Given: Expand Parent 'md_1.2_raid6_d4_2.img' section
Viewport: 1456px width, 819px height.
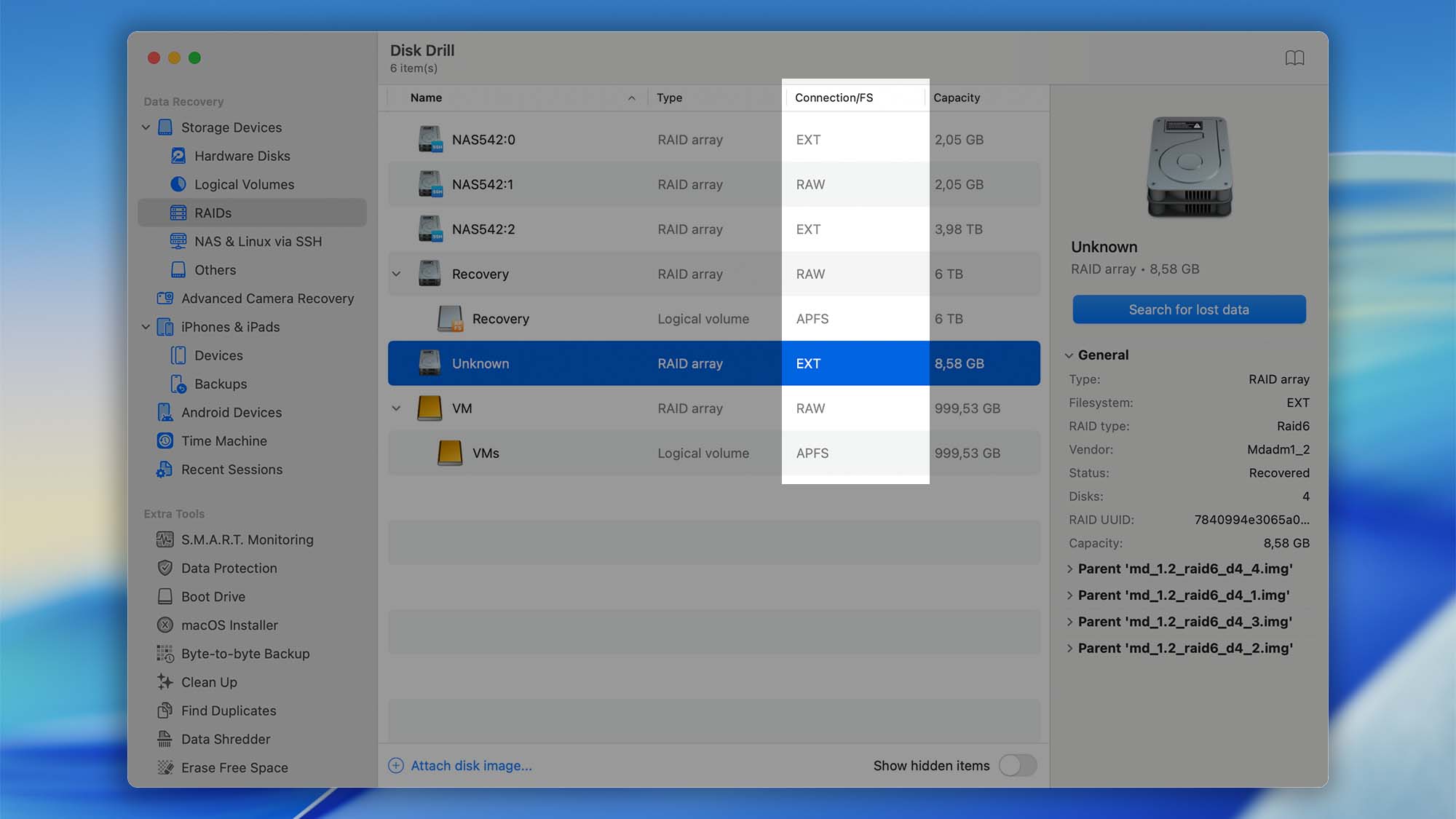Looking at the screenshot, I should coord(1069,649).
